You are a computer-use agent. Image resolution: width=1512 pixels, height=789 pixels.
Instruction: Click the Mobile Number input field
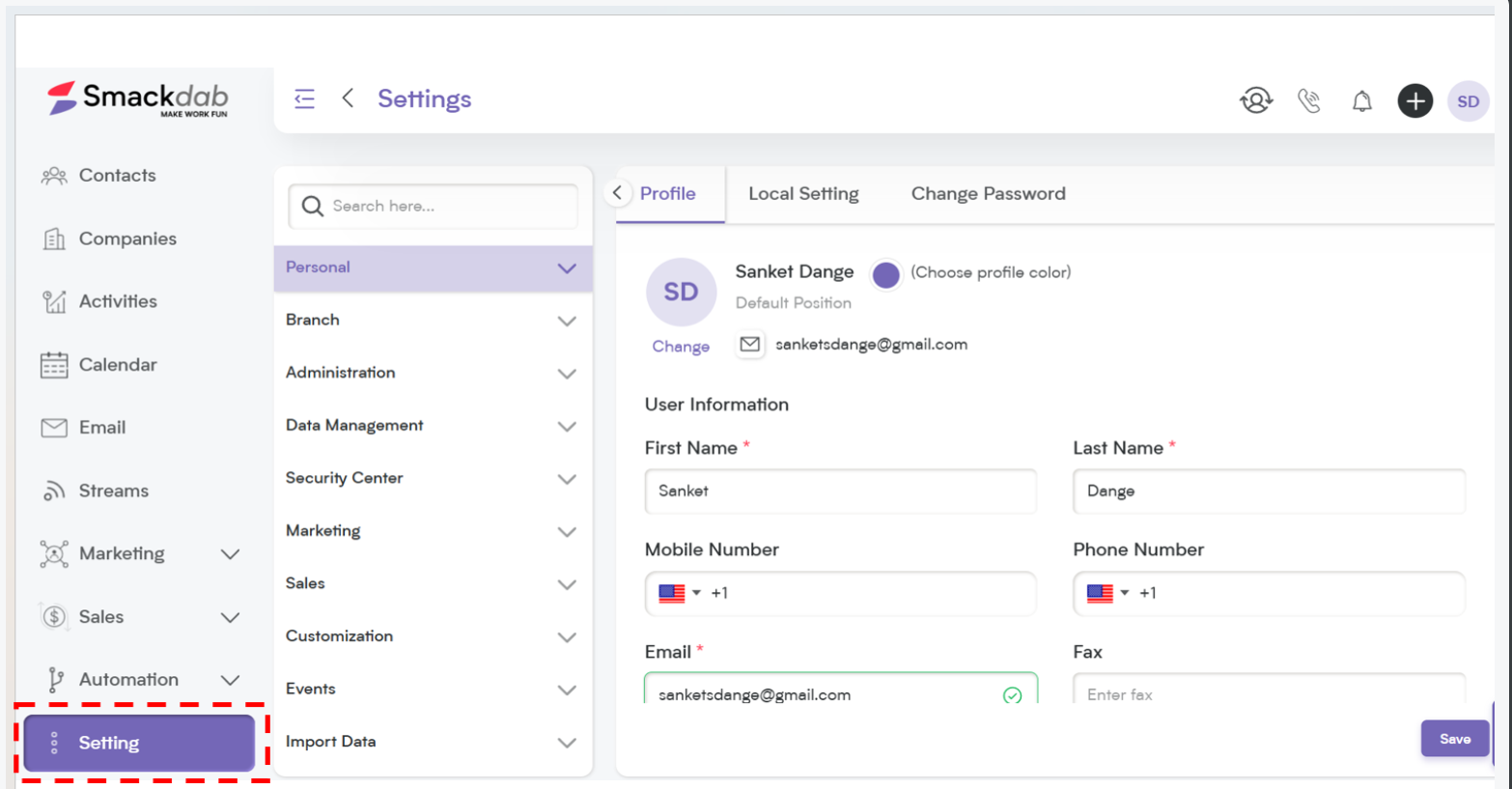[841, 593]
